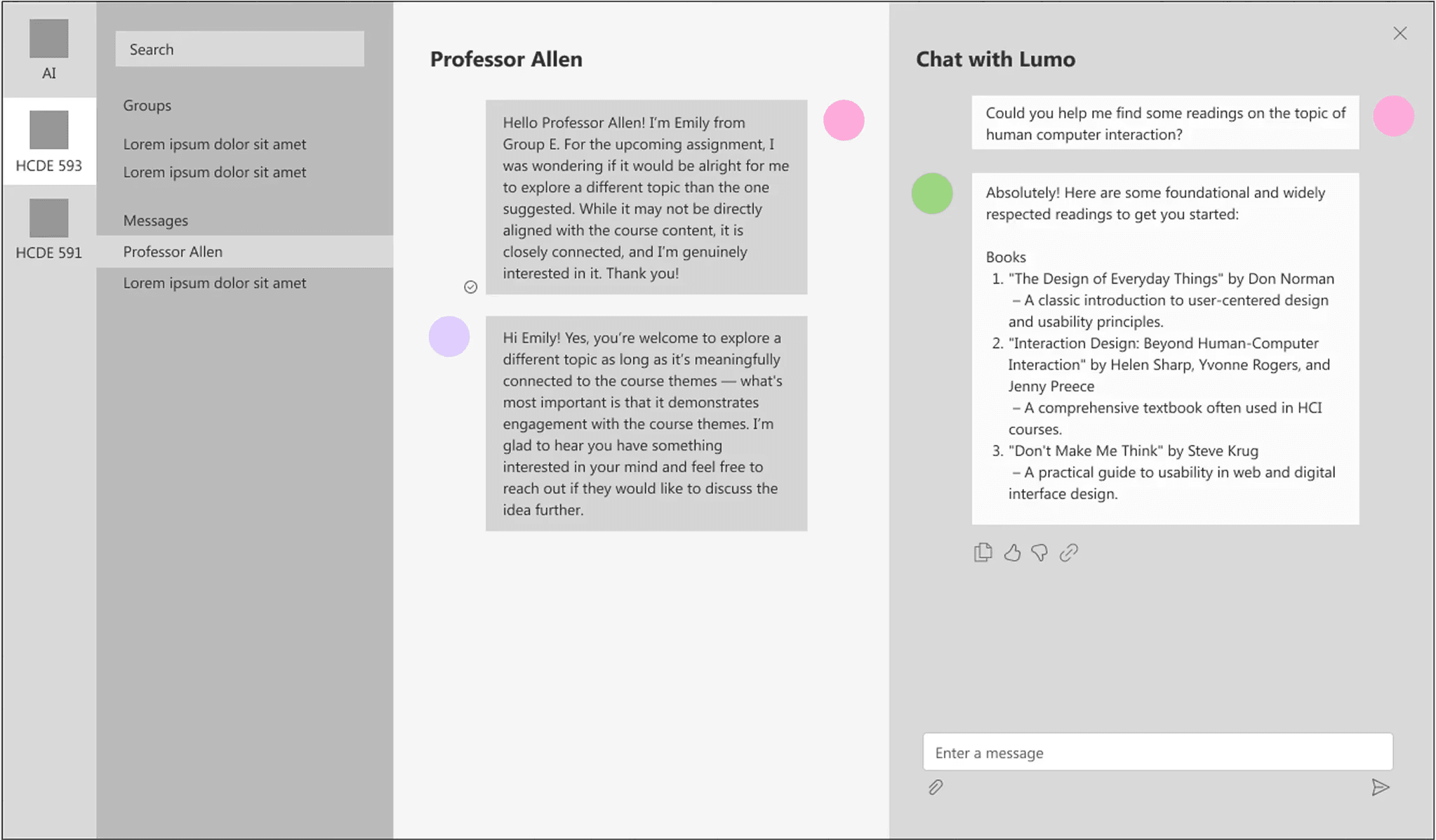Click the Search field

(239, 49)
